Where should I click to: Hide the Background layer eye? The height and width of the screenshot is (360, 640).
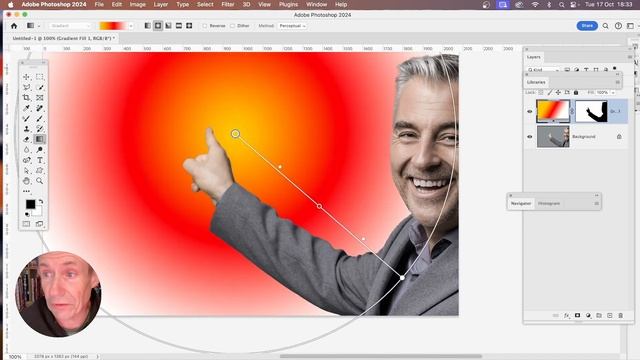[x=530, y=137]
